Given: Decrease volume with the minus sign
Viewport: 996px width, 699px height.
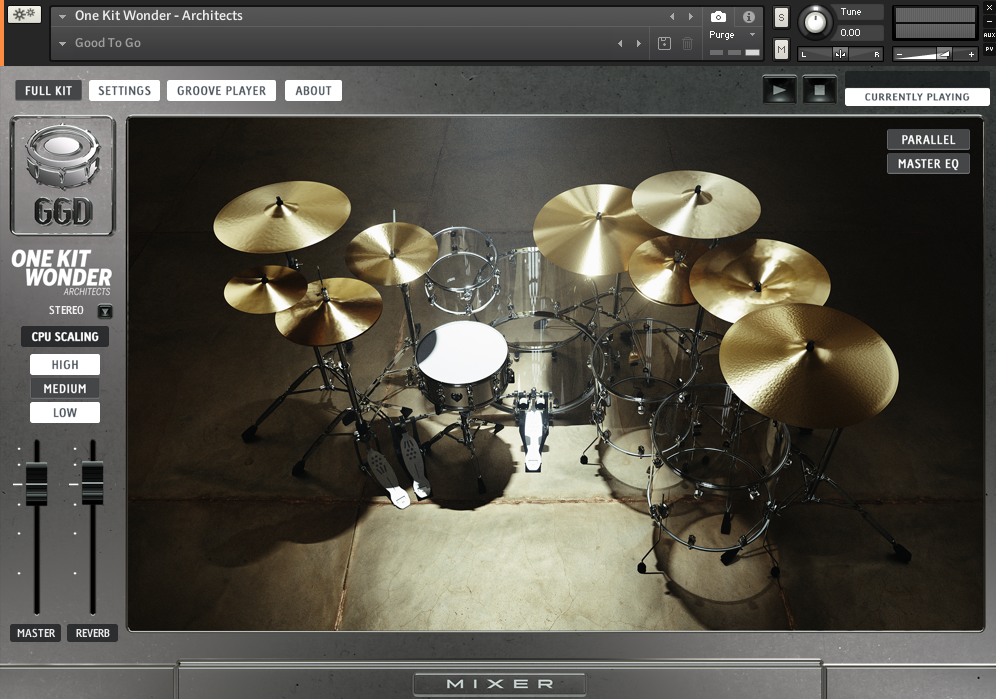Looking at the screenshot, I should (x=899, y=55).
